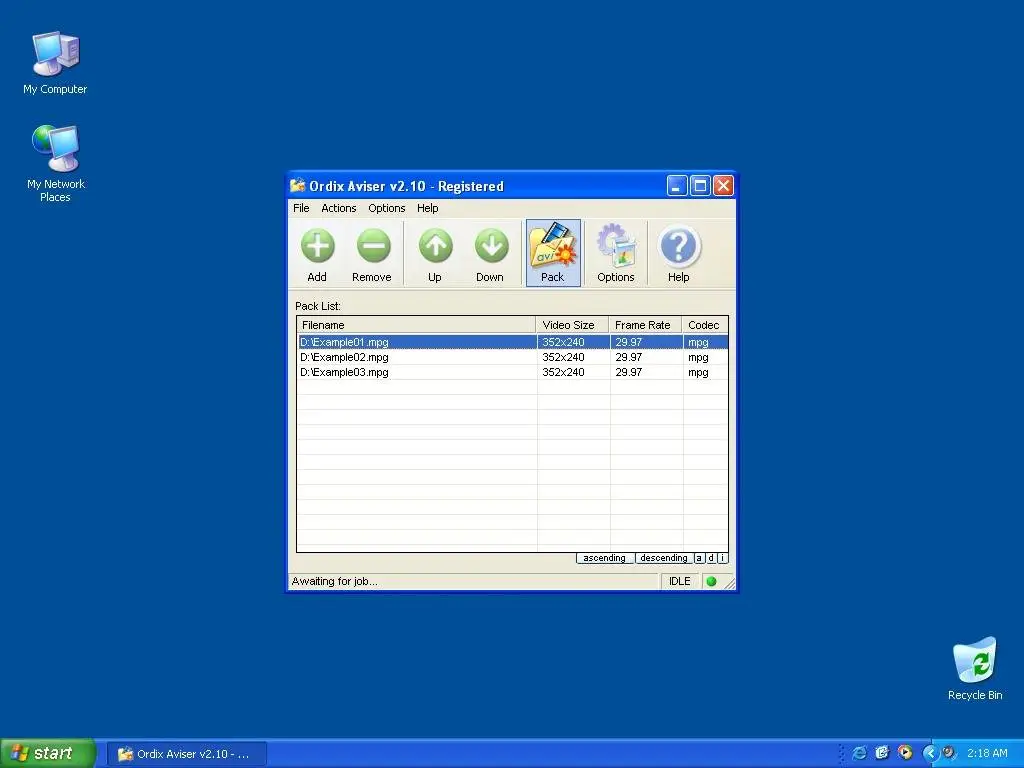Open the File menu
This screenshot has width=1024, height=768.
(301, 208)
